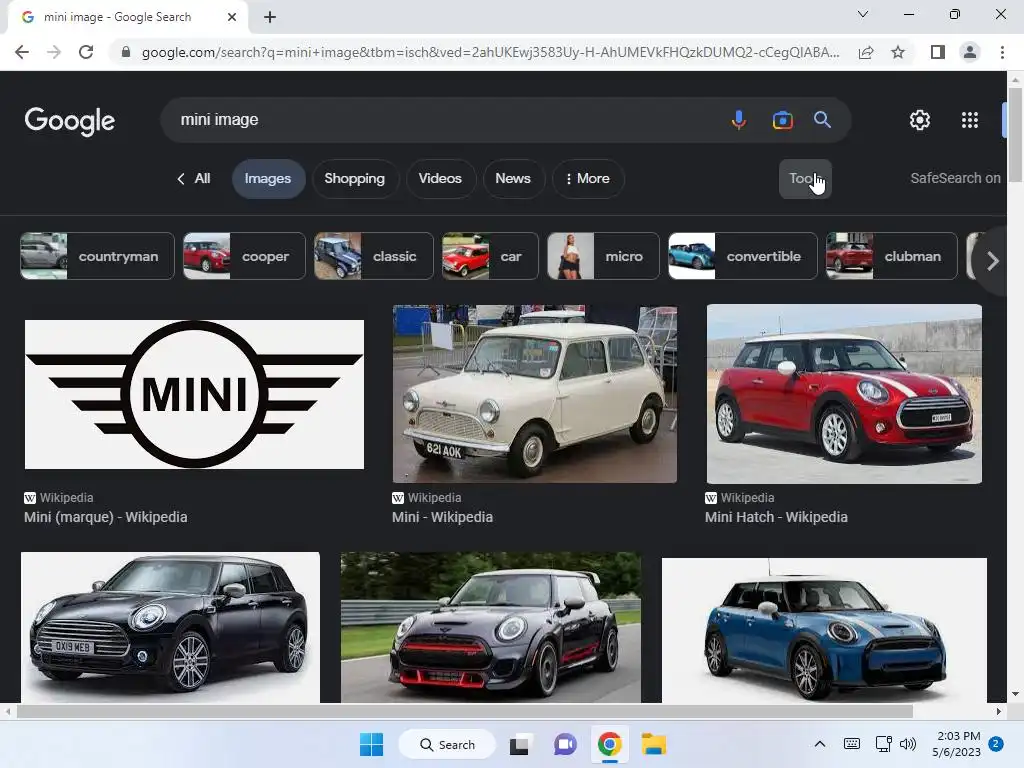
Task: Select the Images tab
Action: pos(268,178)
